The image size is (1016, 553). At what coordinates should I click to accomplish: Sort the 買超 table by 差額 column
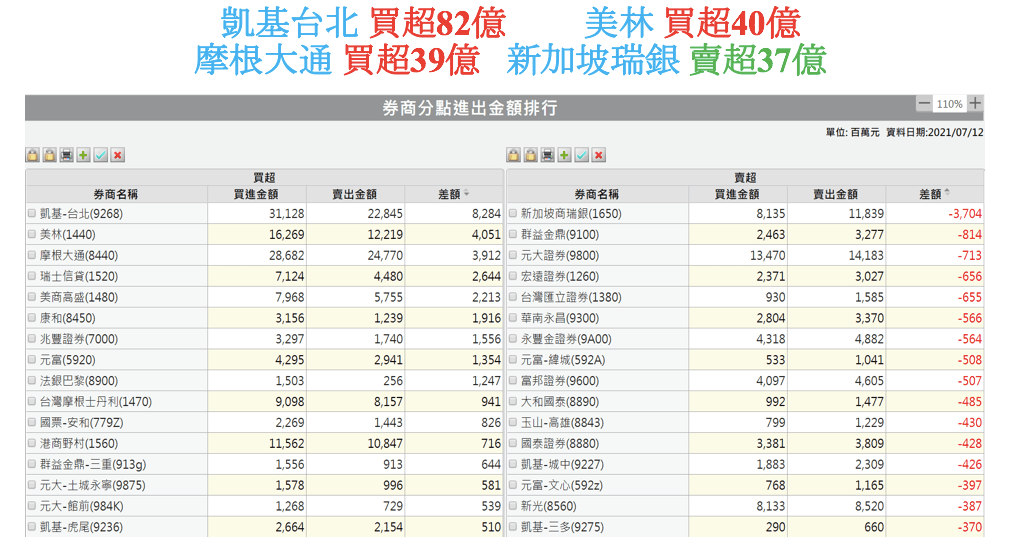453,194
